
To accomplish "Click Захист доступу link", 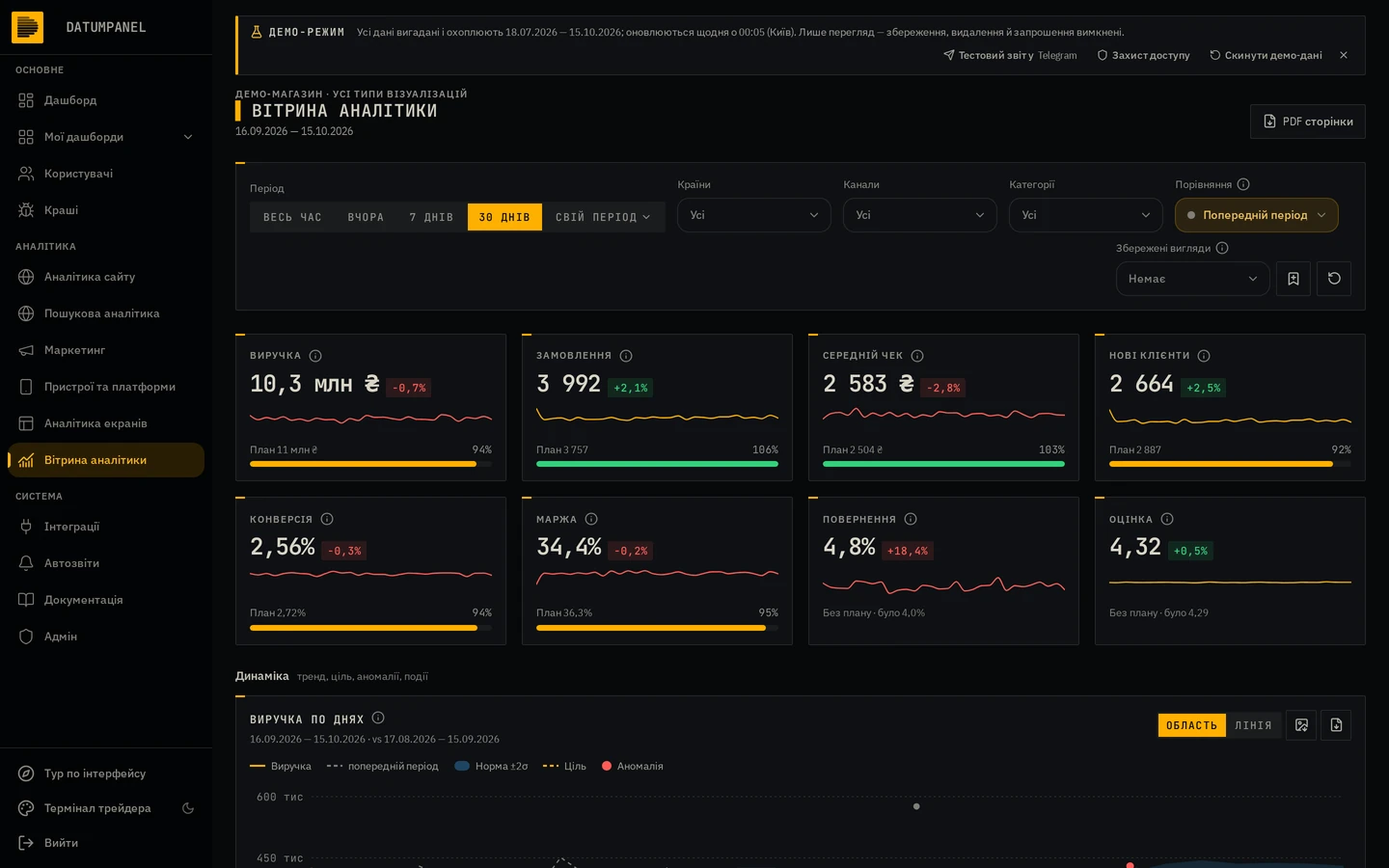I will [x=1143, y=55].
